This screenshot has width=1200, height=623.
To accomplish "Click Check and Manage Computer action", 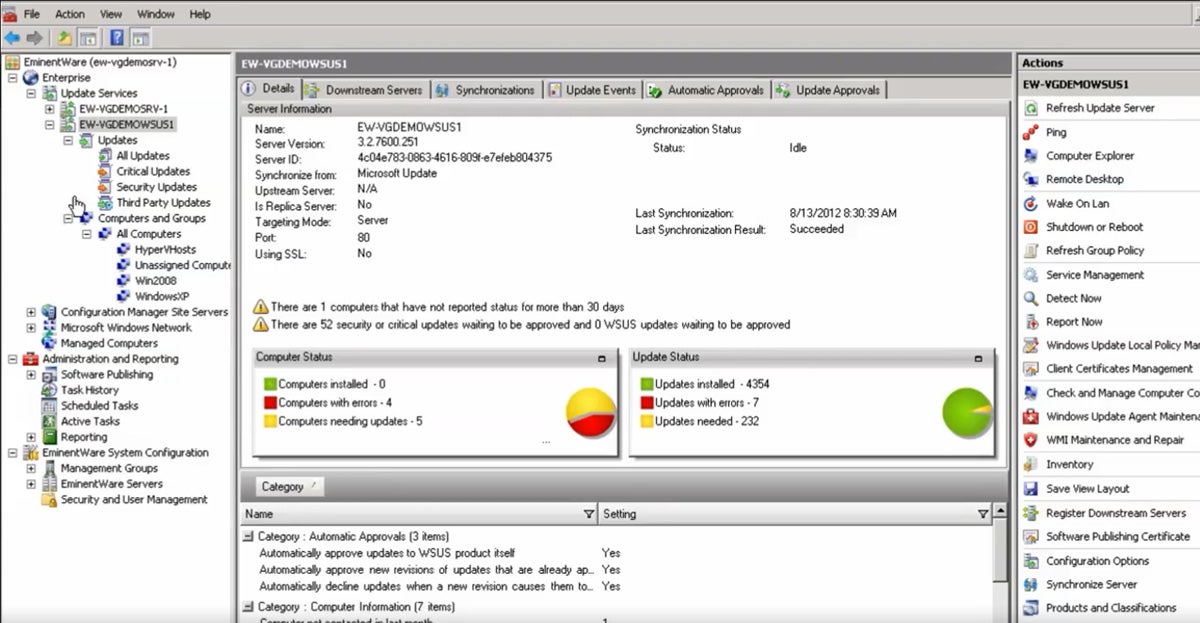I will coord(1122,393).
